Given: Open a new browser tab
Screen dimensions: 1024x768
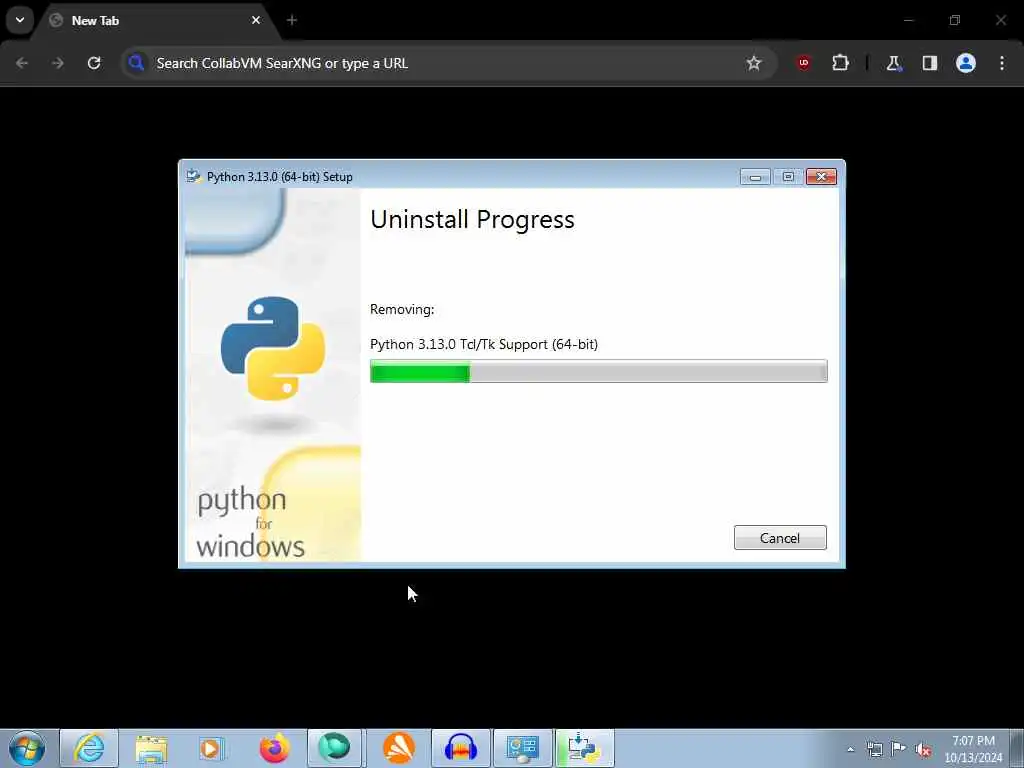Looking at the screenshot, I should tap(292, 20).
